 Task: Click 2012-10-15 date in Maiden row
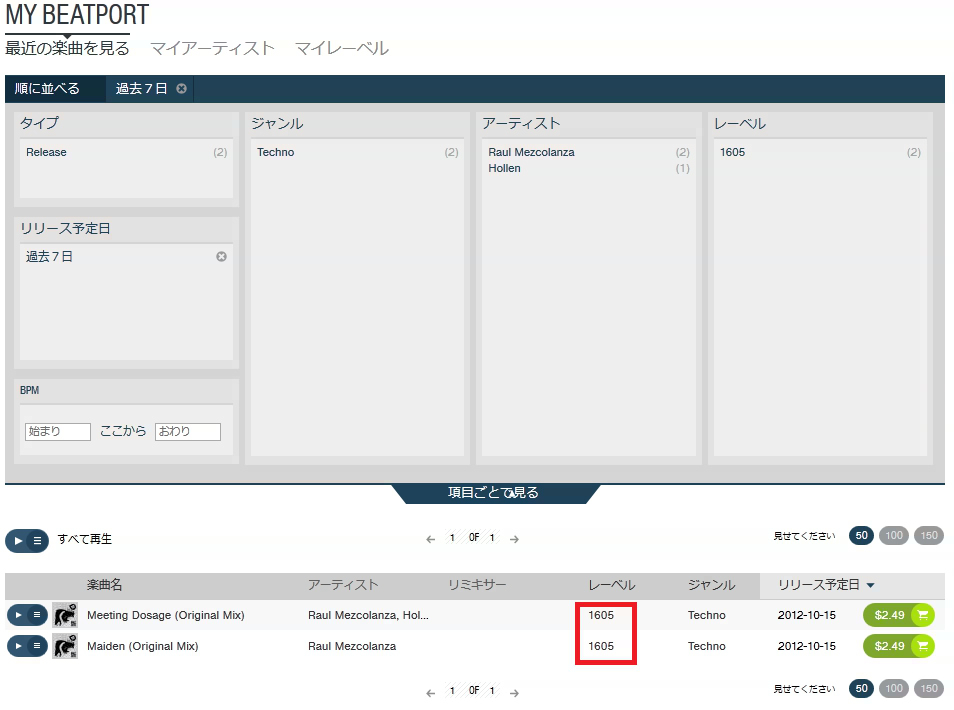[807, 646]
